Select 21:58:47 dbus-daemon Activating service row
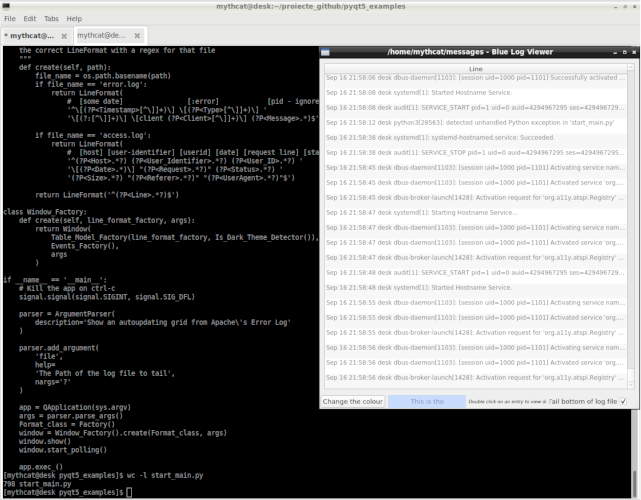 476,228
